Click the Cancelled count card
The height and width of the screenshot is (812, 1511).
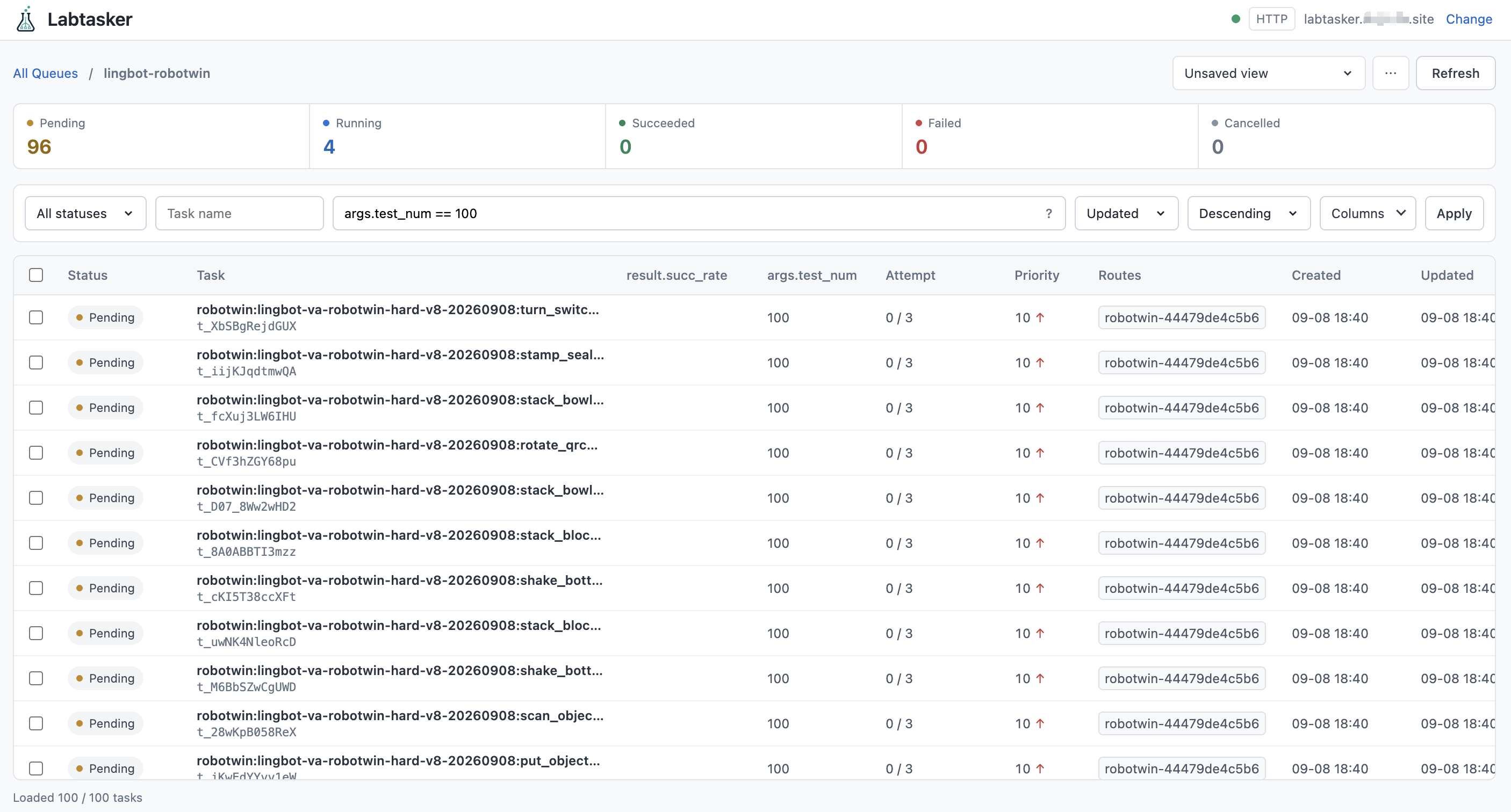click(1347, 136)
